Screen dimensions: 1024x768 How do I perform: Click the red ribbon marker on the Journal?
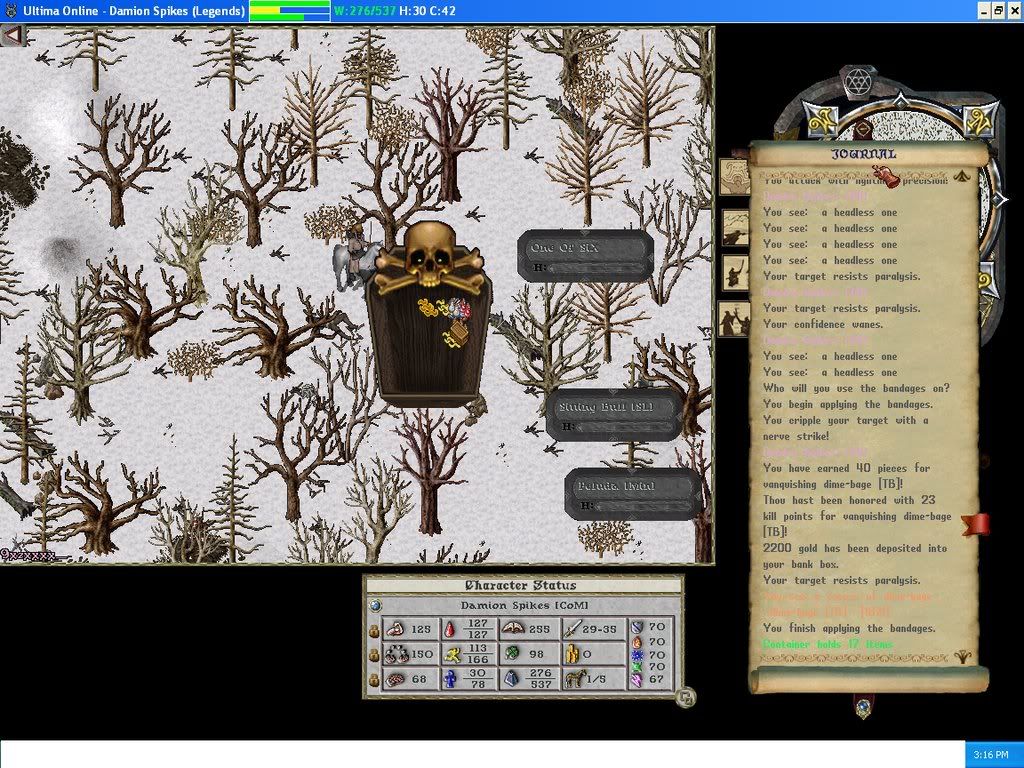[975, 525]
